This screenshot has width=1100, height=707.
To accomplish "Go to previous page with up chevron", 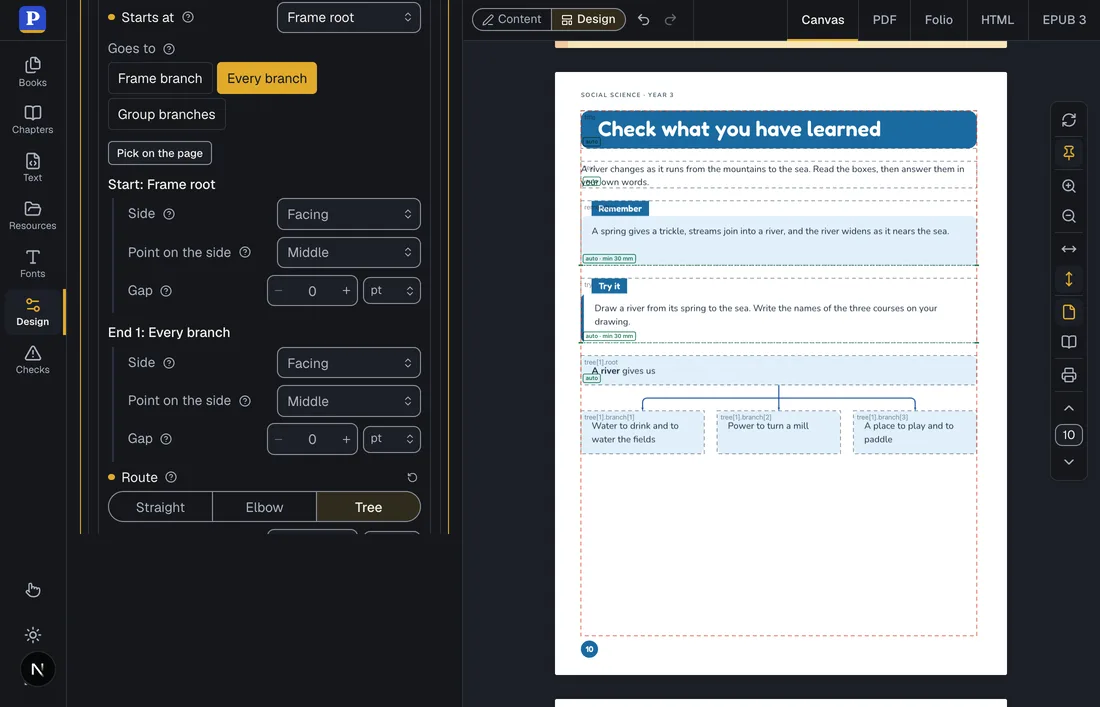I will [x=1068, y=408].
